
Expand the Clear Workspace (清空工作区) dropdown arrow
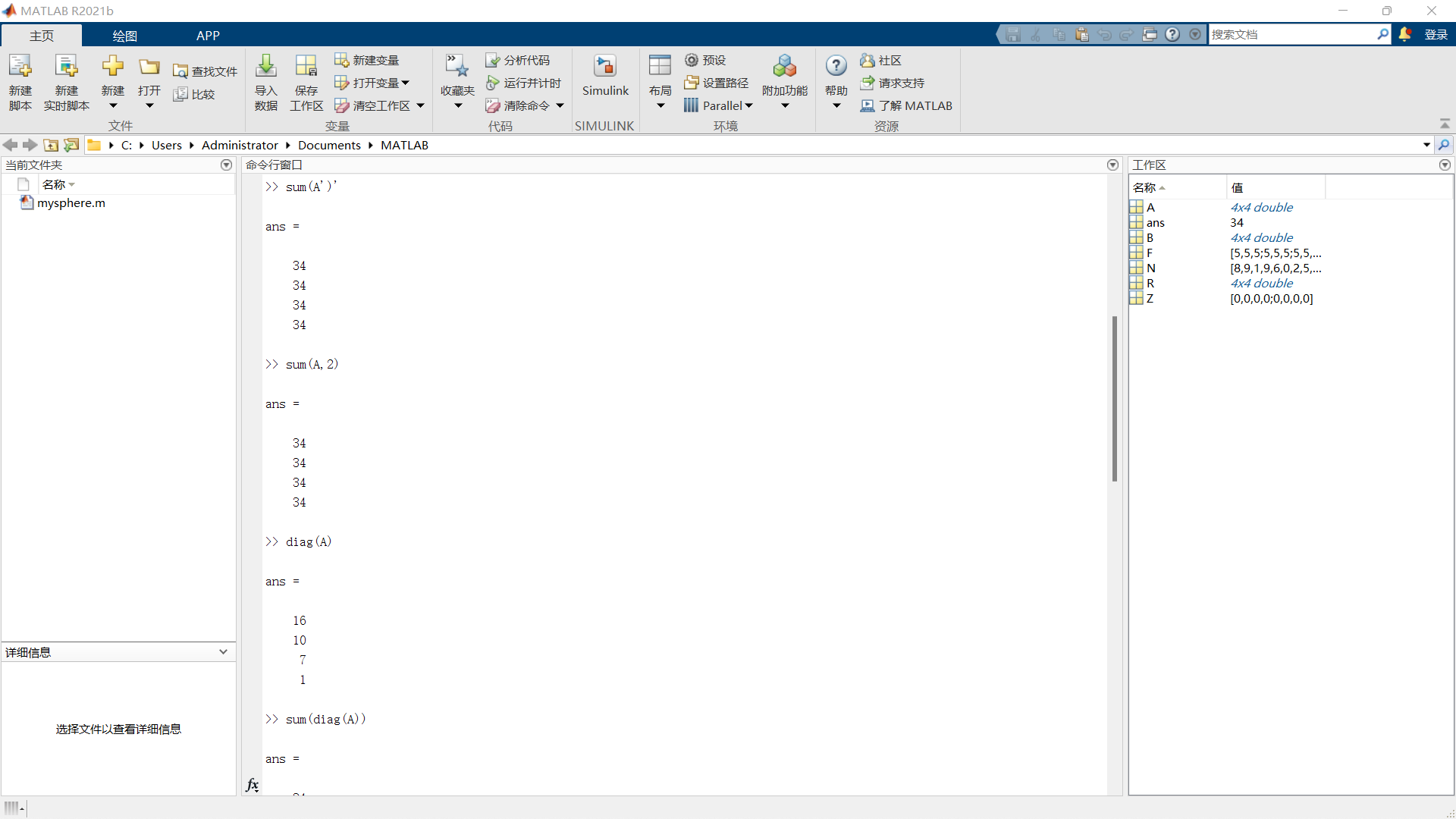click(420, 105)
